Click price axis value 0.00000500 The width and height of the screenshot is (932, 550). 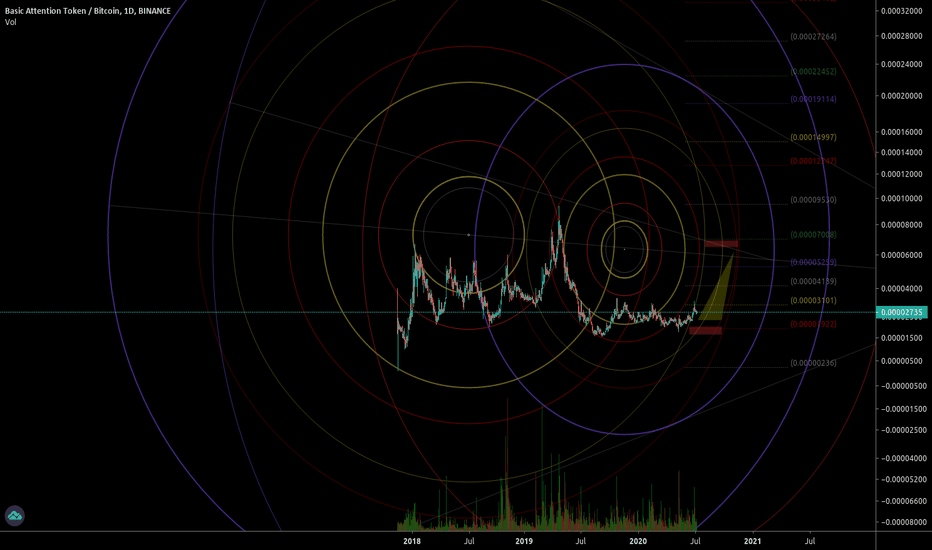click(902, 362)
